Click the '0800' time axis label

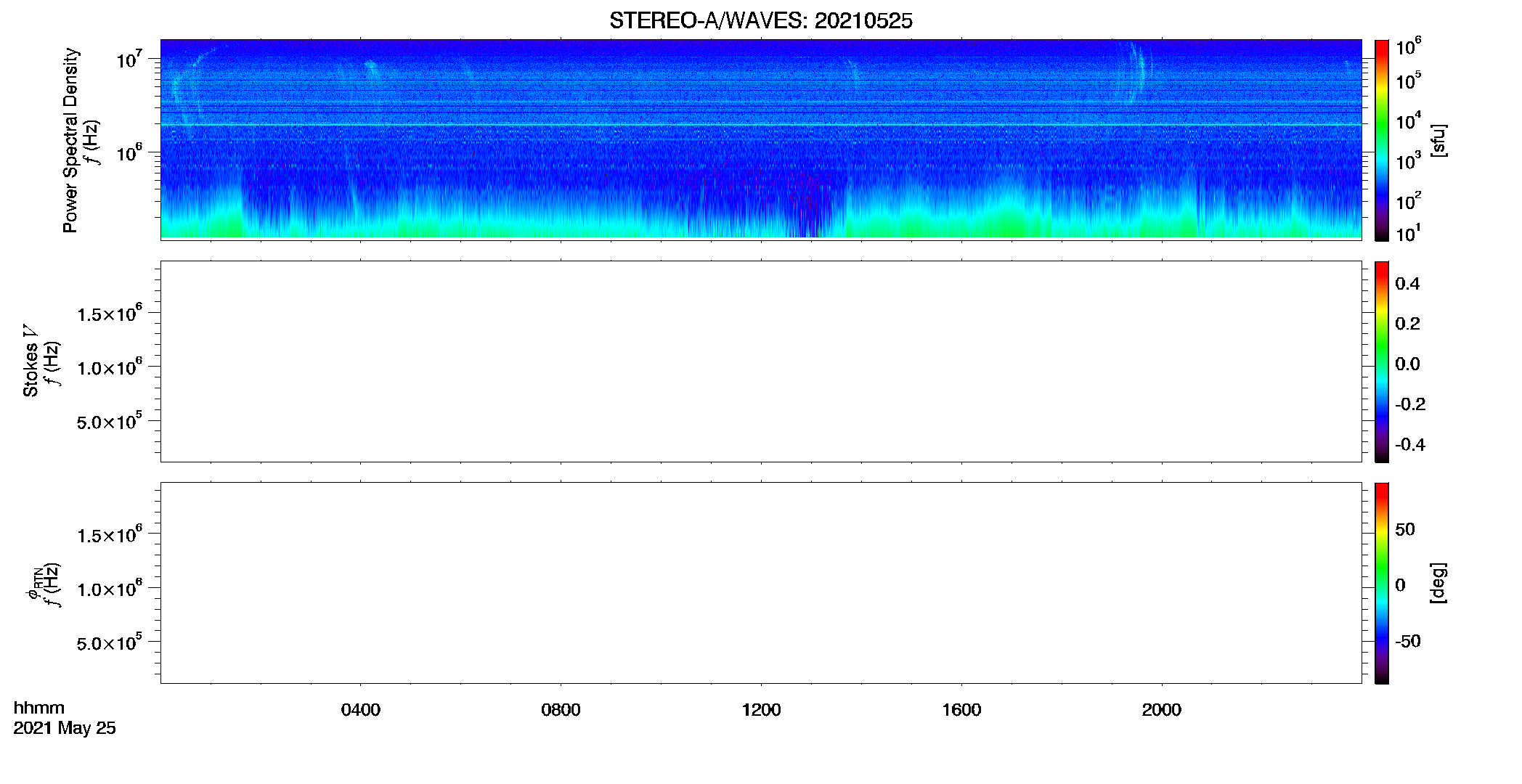pyautogui.click(x=561, y=710)
